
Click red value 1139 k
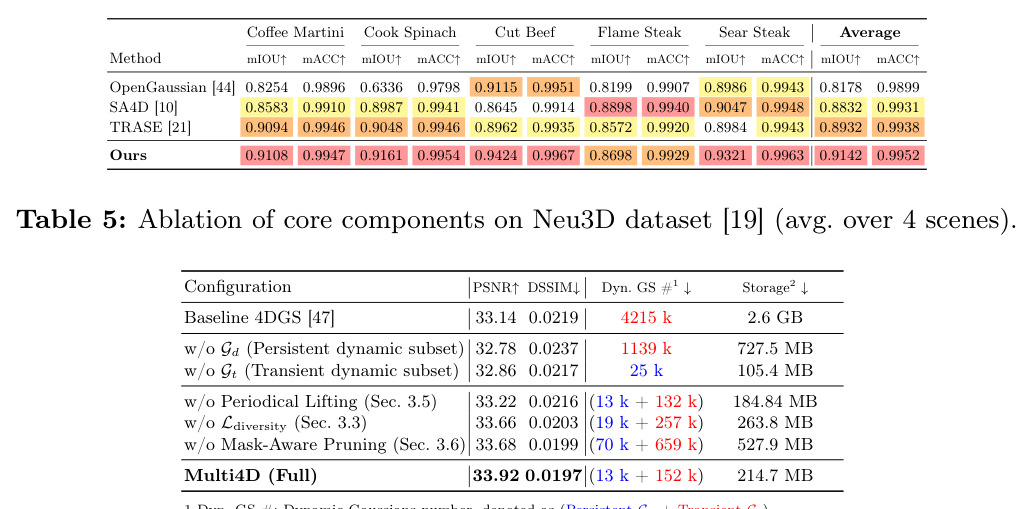tap(646, 349)
